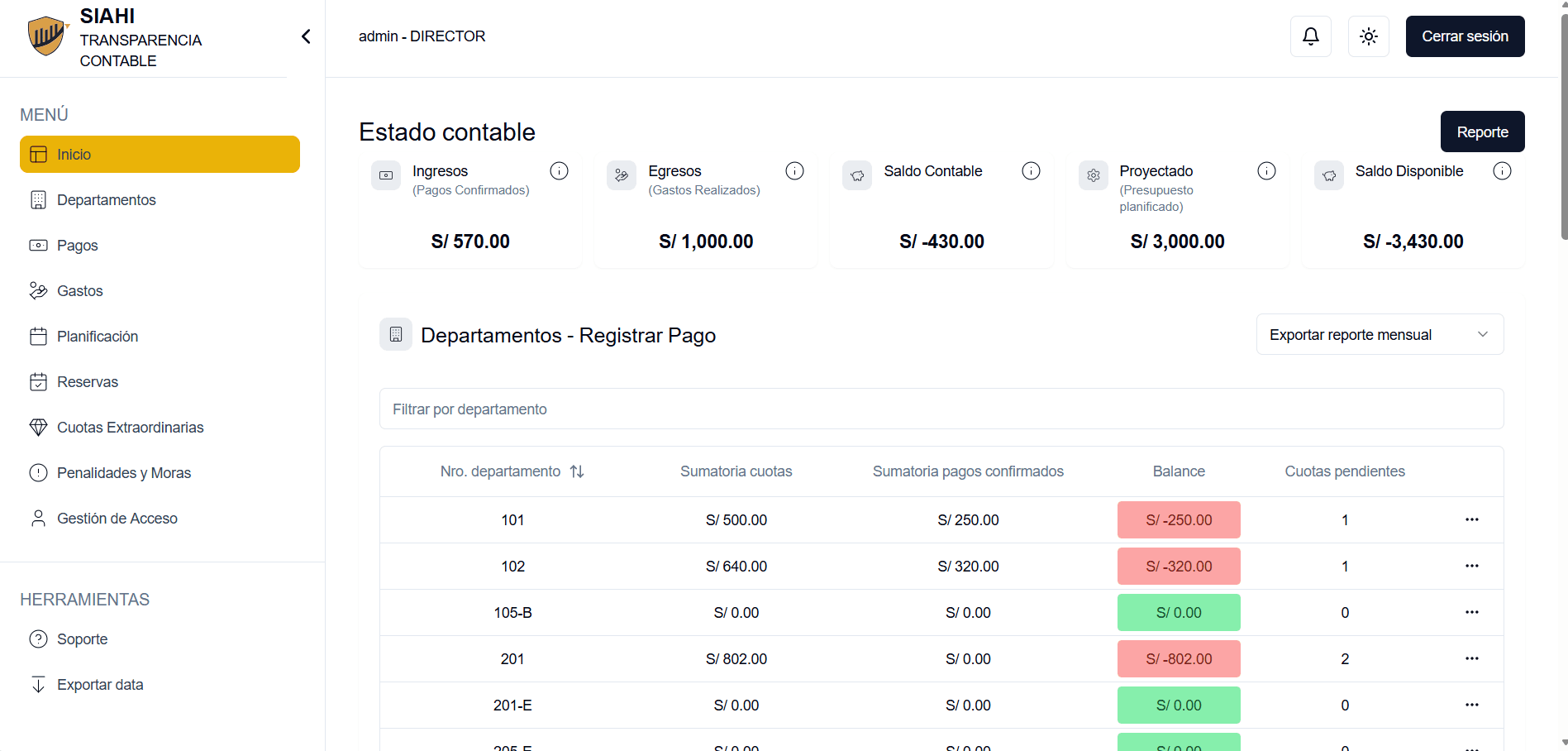Click the Cuotas pendientes column header
Viewport: 1568px width, 751px height.
(x=1345, y=471)
